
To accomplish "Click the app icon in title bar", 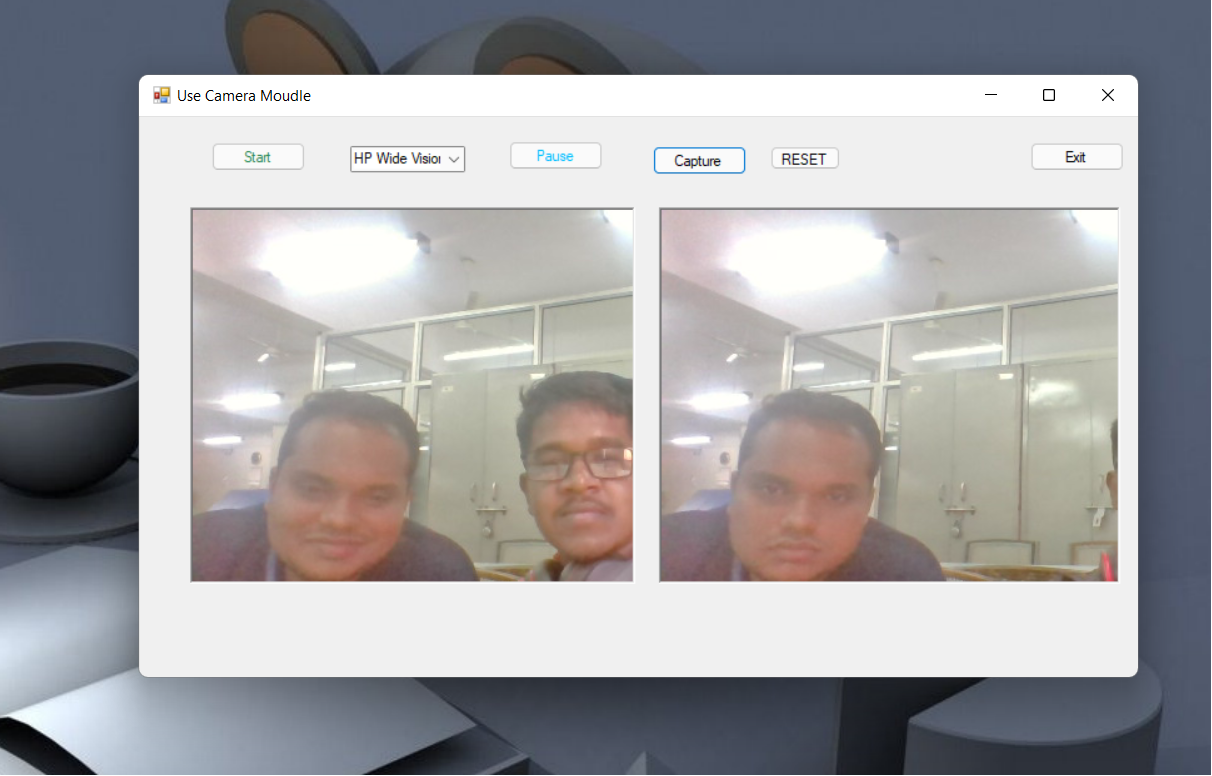I will (x=161, y=95).
